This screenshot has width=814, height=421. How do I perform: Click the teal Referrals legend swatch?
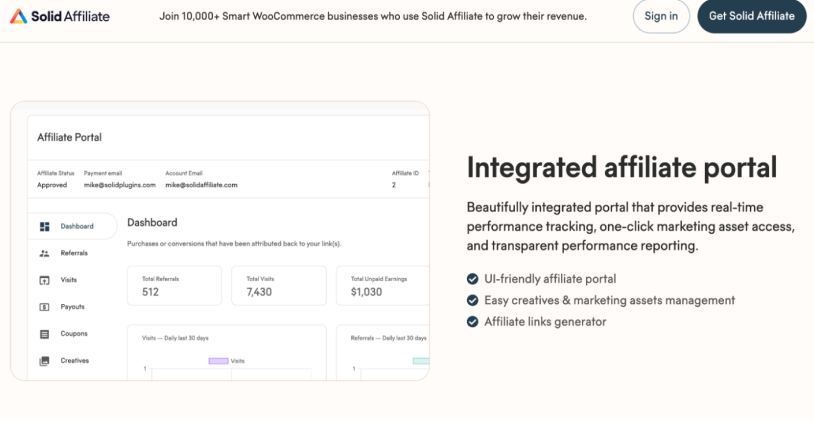coord(421,361)
